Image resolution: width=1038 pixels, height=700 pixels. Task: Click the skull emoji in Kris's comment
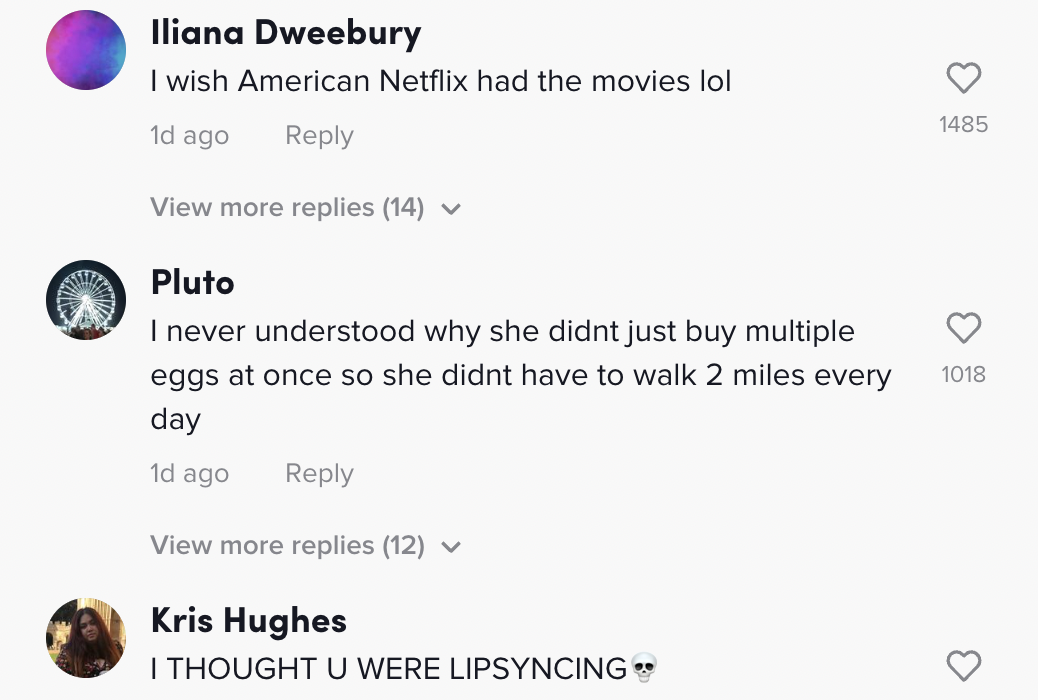pyautogui.click(x=644, y=667)
